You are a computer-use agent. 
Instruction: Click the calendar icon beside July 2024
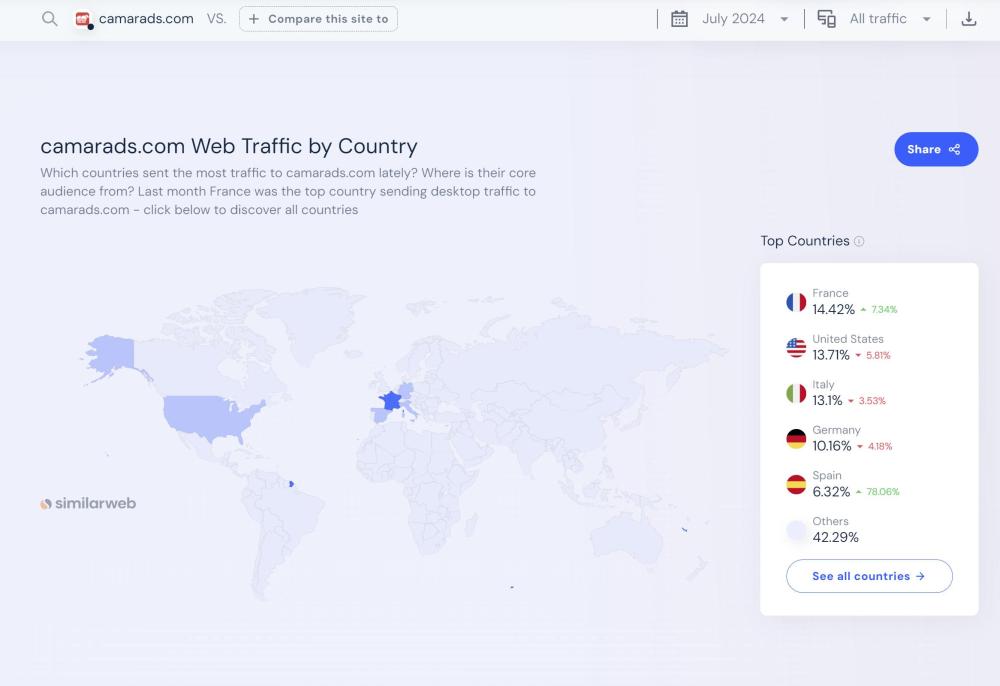pyautogui.click(x=679, y=19)
